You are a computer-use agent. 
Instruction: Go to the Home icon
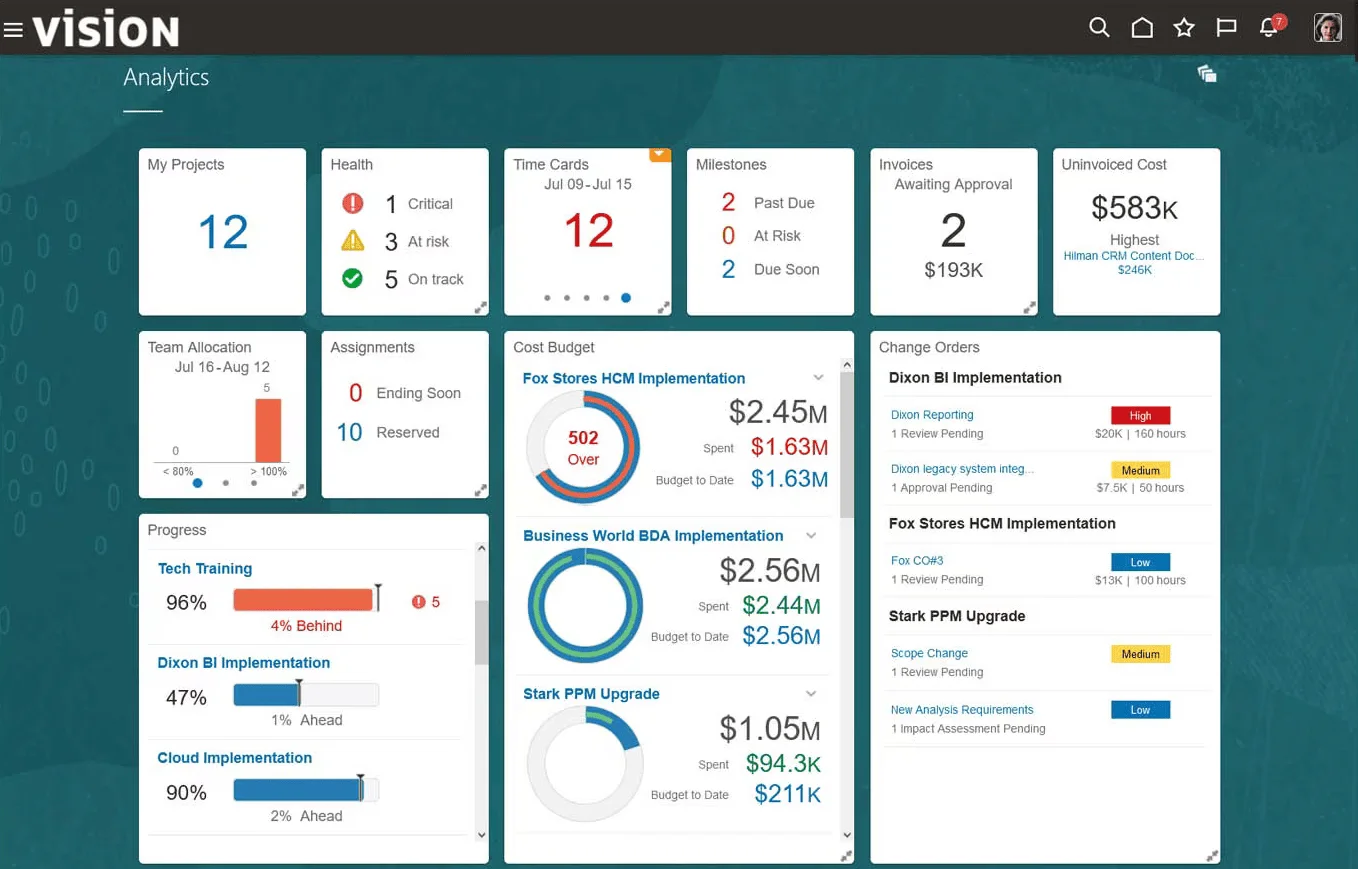click(x=1142, y=28)
